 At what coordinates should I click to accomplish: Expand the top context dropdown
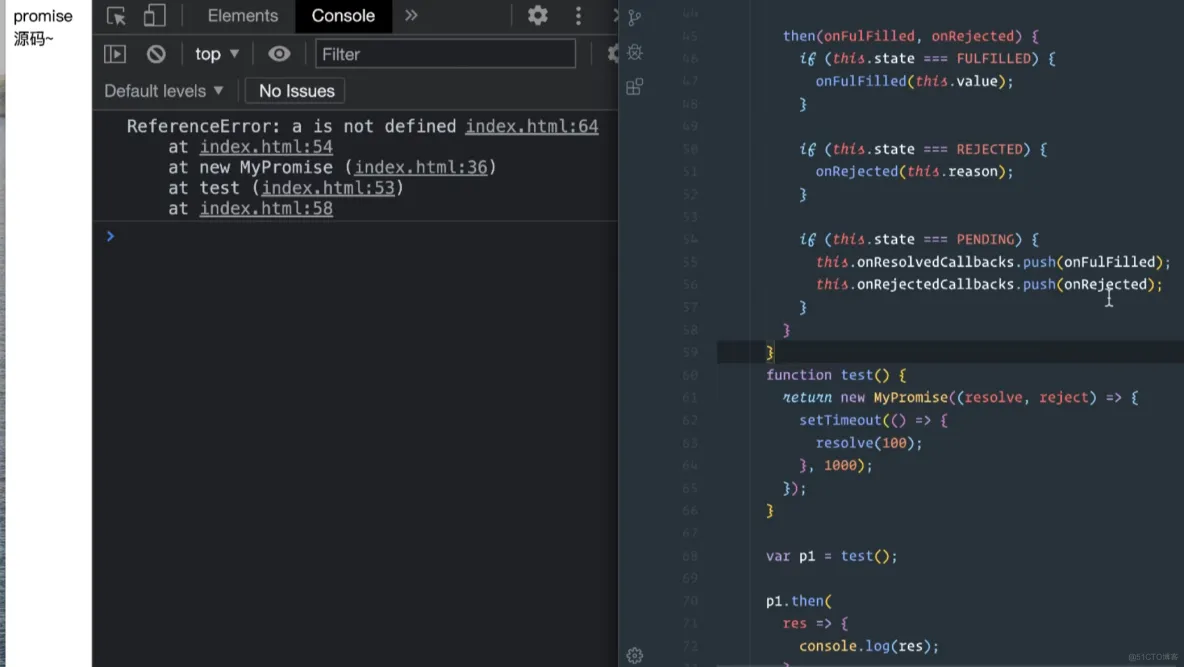click(217, 54)
